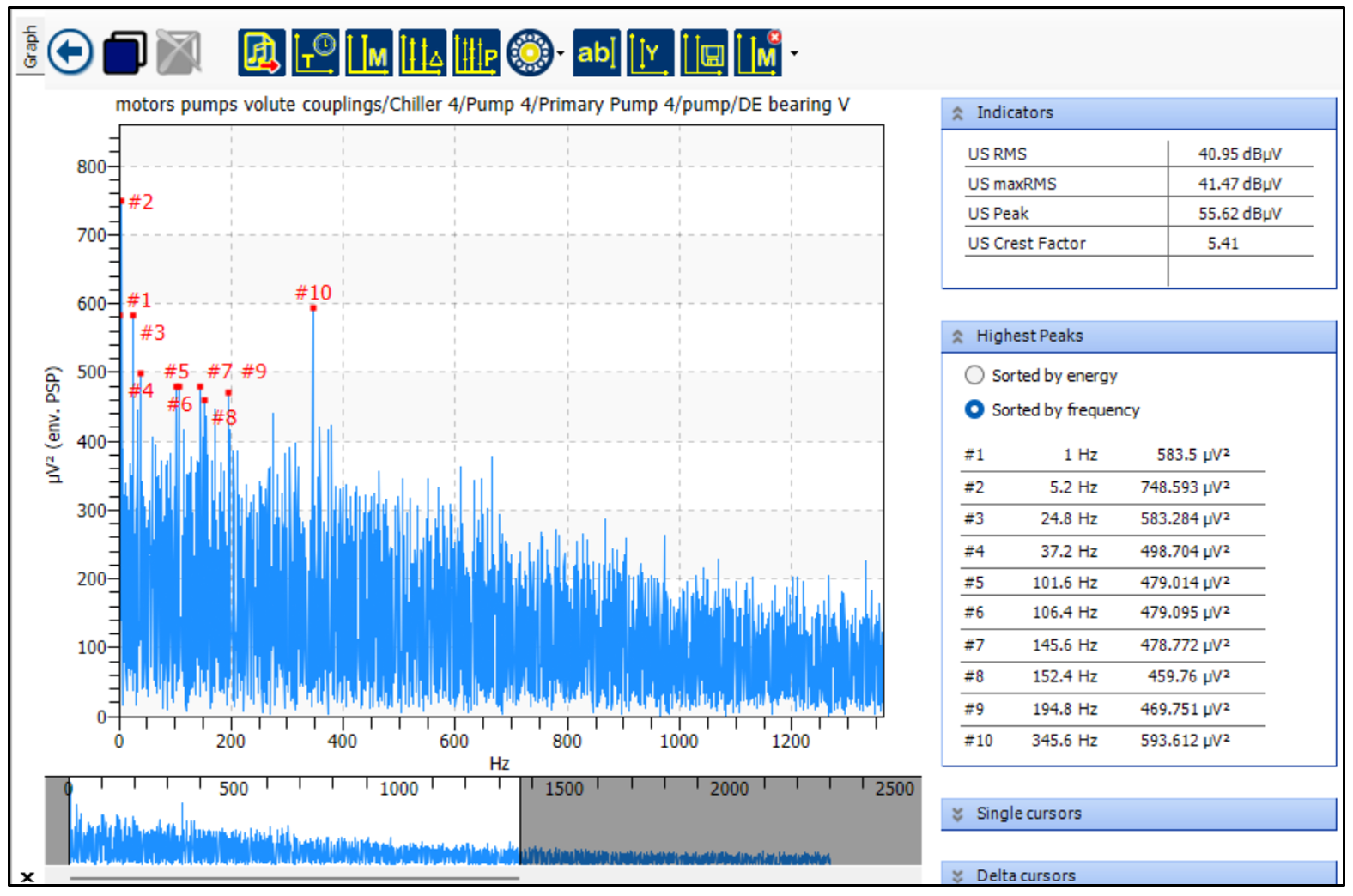Switch to the Graph tab

tap(30, 47)
